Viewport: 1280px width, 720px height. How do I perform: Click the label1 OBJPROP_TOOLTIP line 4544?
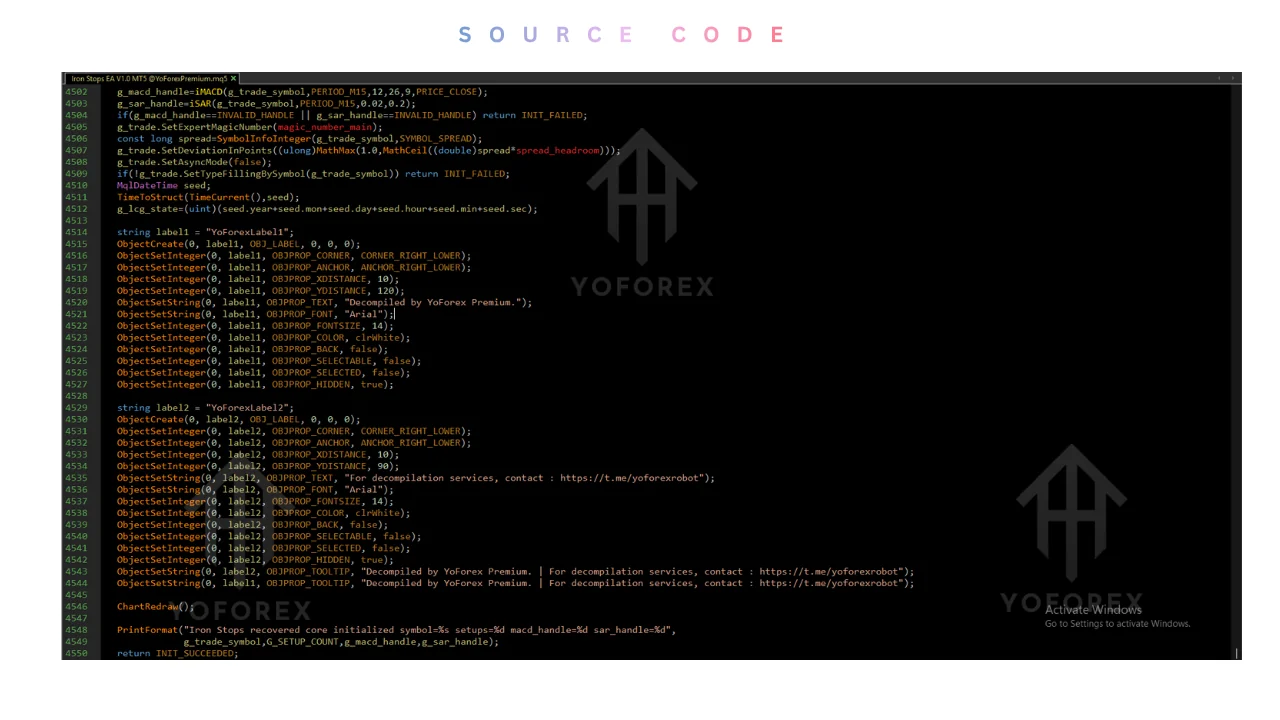[515, 584]
